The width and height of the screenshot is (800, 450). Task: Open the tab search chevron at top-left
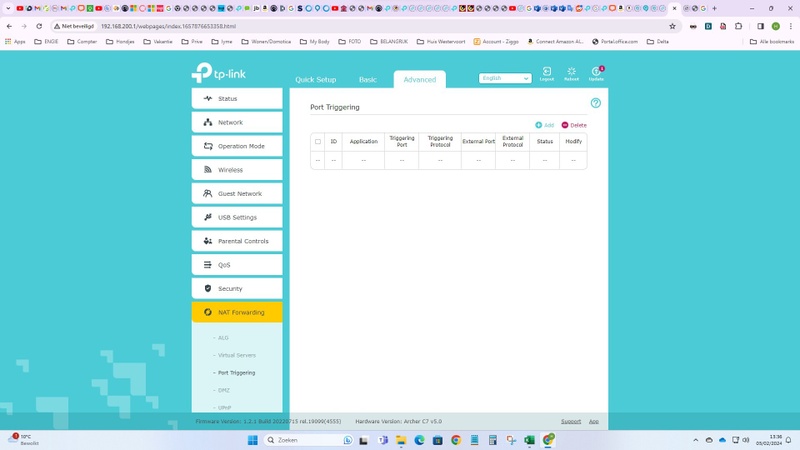pyautogui.click(x=8, y=8)
